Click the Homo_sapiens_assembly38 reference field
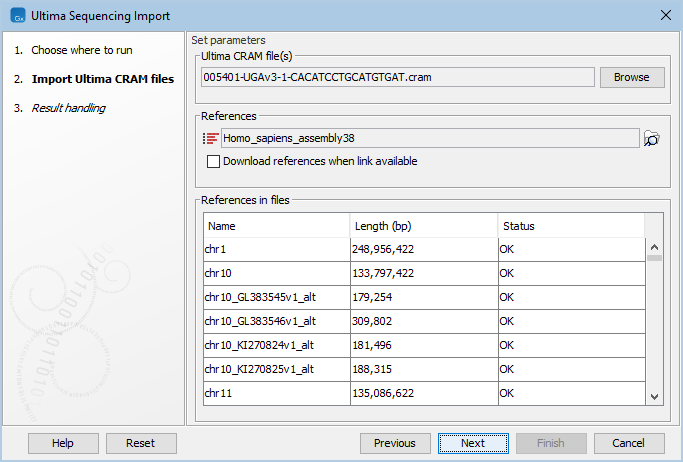Screen dimensions: 683x462 [x=430, y=139]
